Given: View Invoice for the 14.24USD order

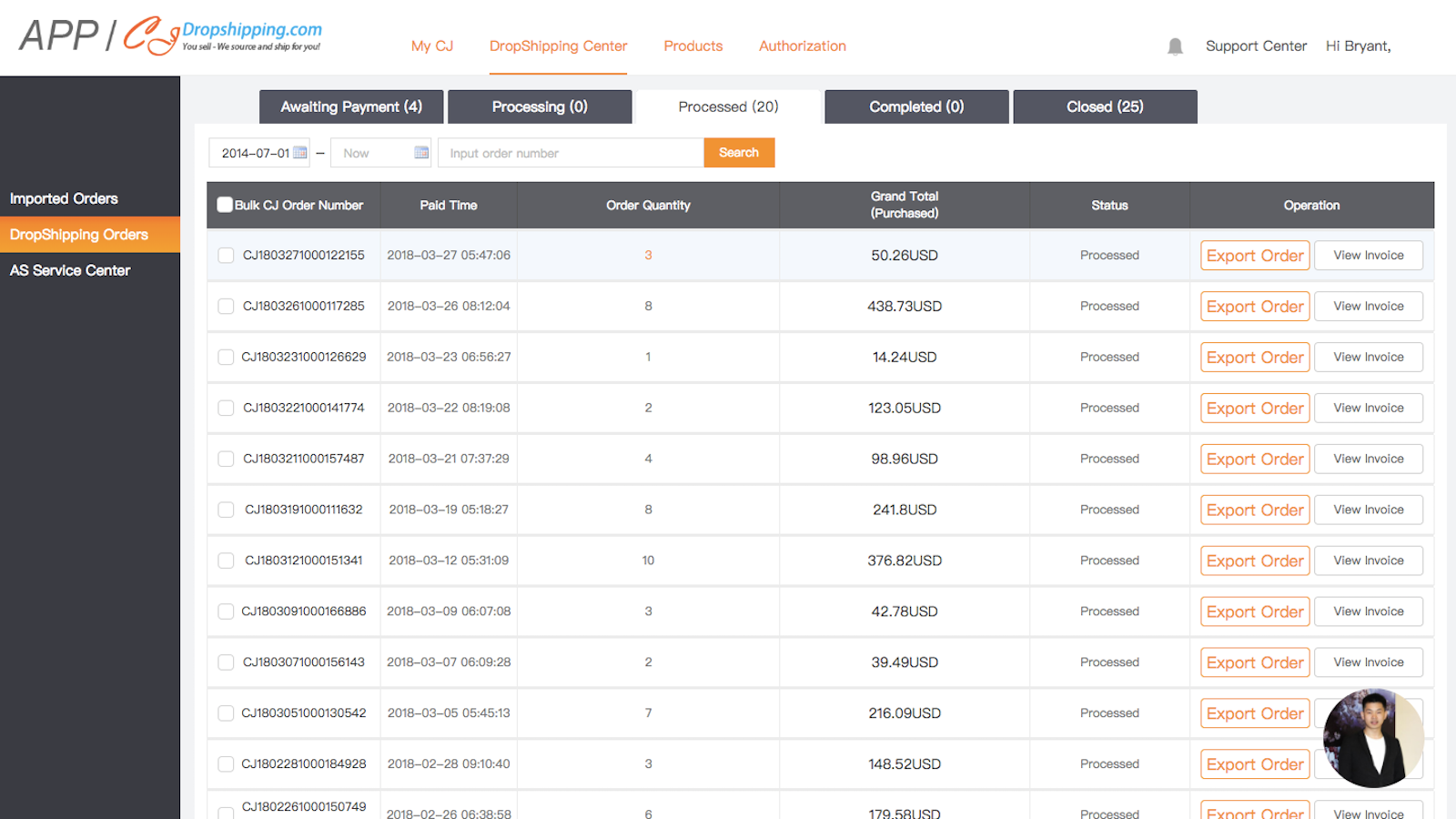Looking at the screenshot, I should (x=1368, y=358).
